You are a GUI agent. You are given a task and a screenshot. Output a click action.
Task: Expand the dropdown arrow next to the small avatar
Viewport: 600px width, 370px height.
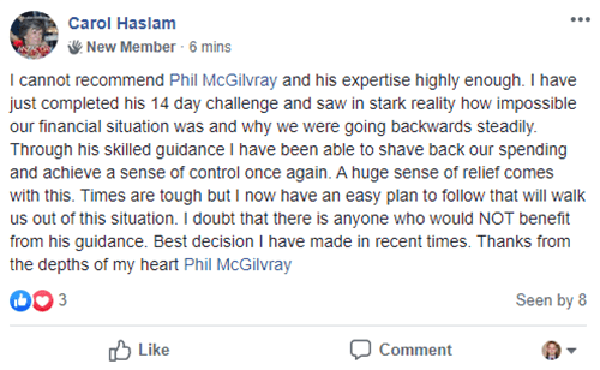(x=571, y=350)
